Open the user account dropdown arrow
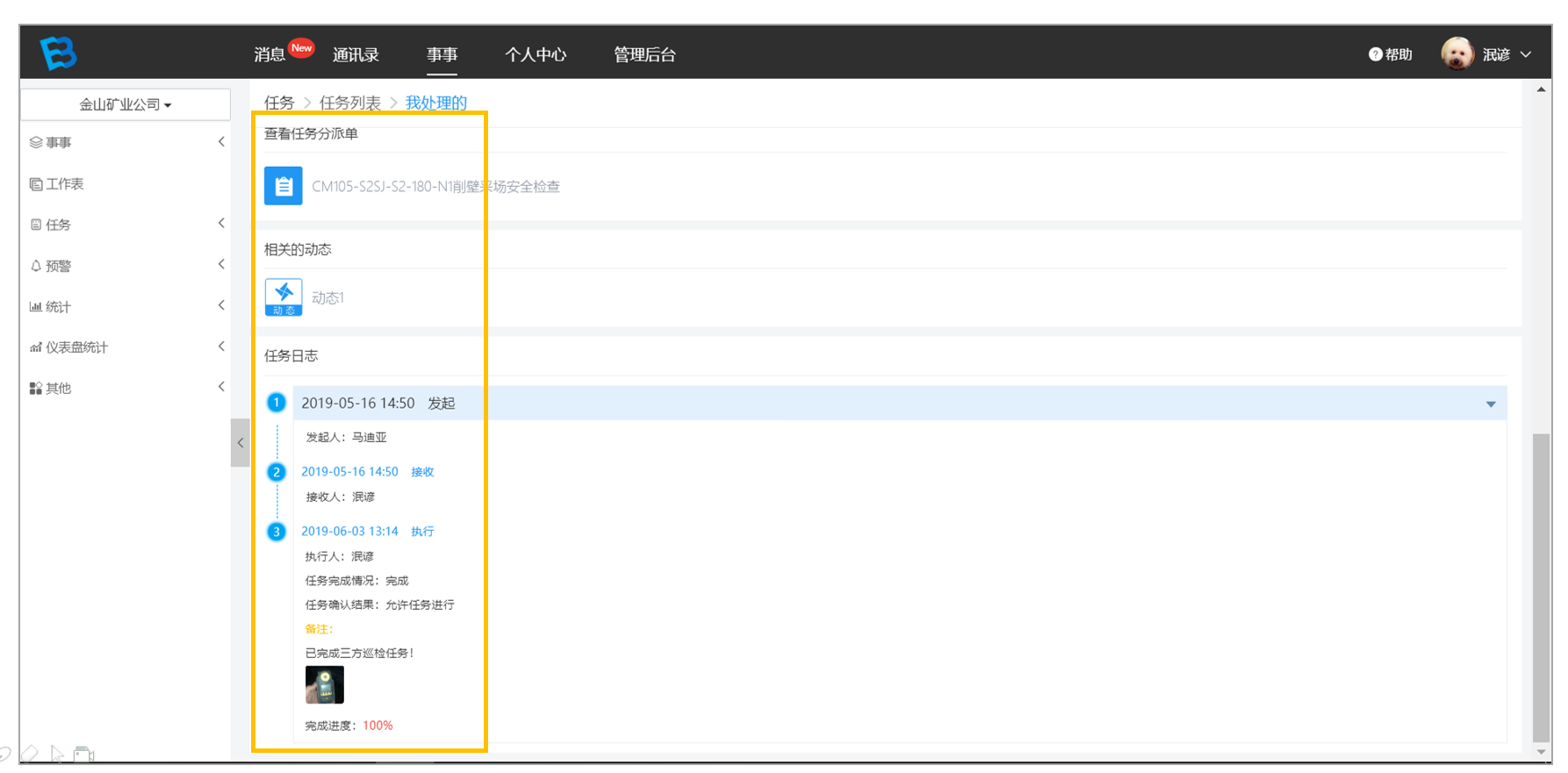The width and height of the screenshot is (1568, 773). point(1526,54)
